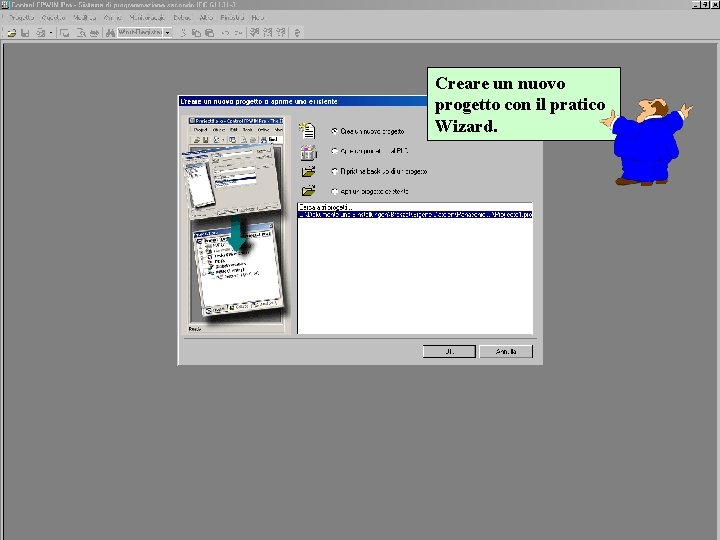Open the Oggetto menu

pos(53,17)
